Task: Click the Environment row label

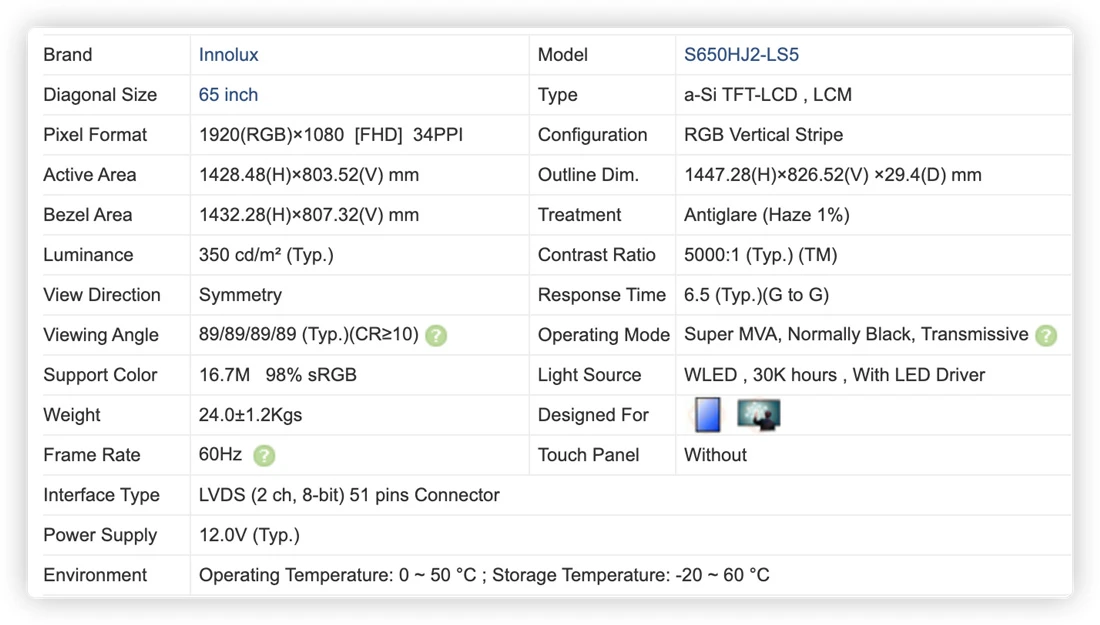Action: point(95,574)
